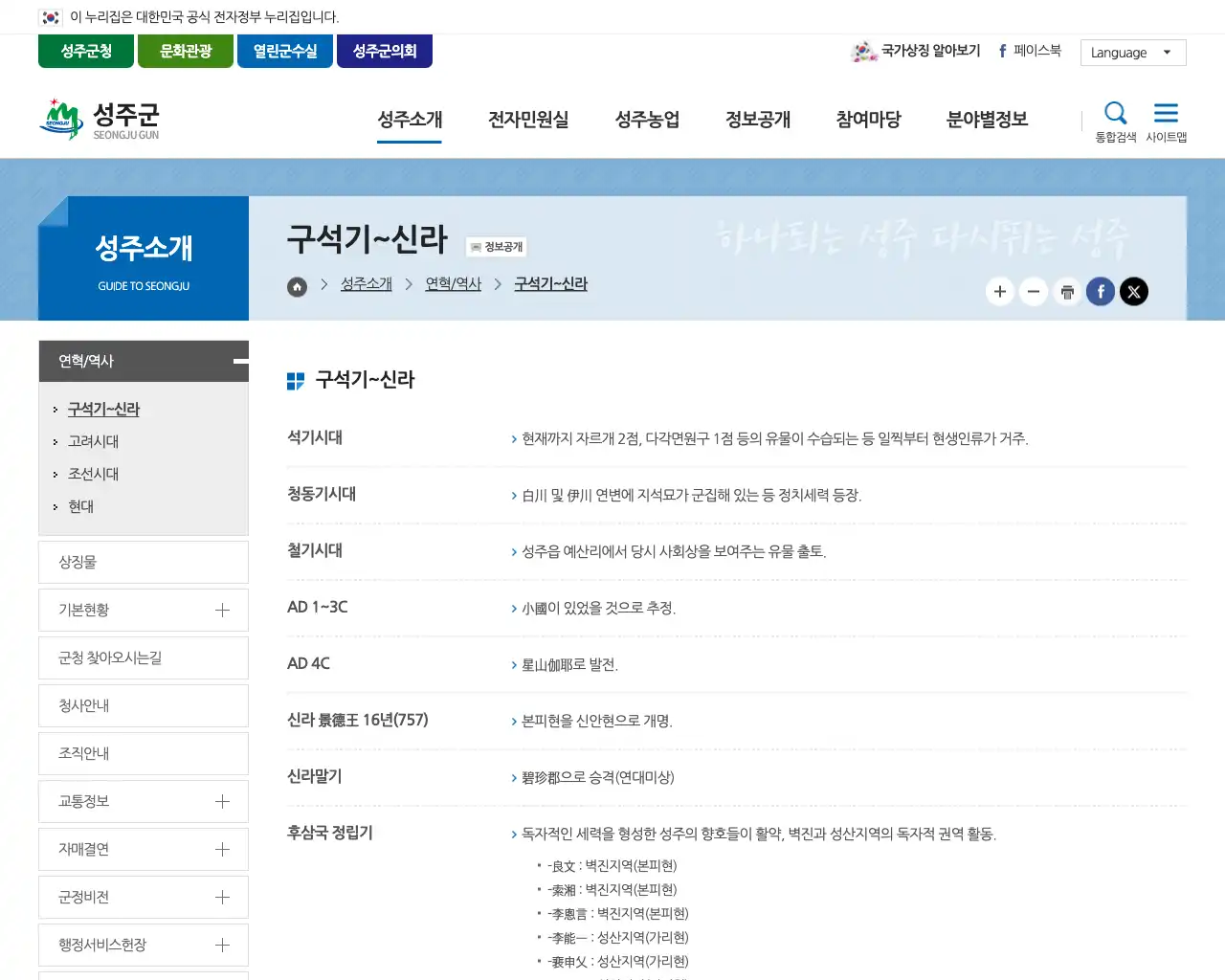Open 군청 찾아오시는길 sidebar item

tap(144, 658)
